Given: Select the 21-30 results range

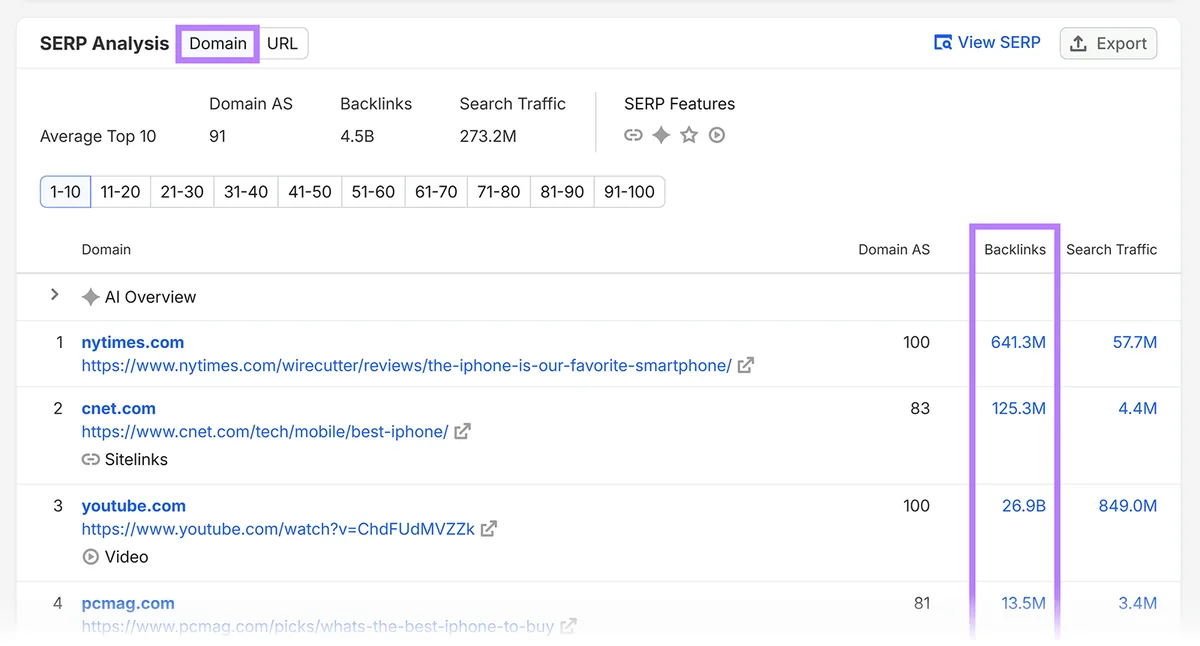Looking at the screenshot, I should click(x=182, y=192).
